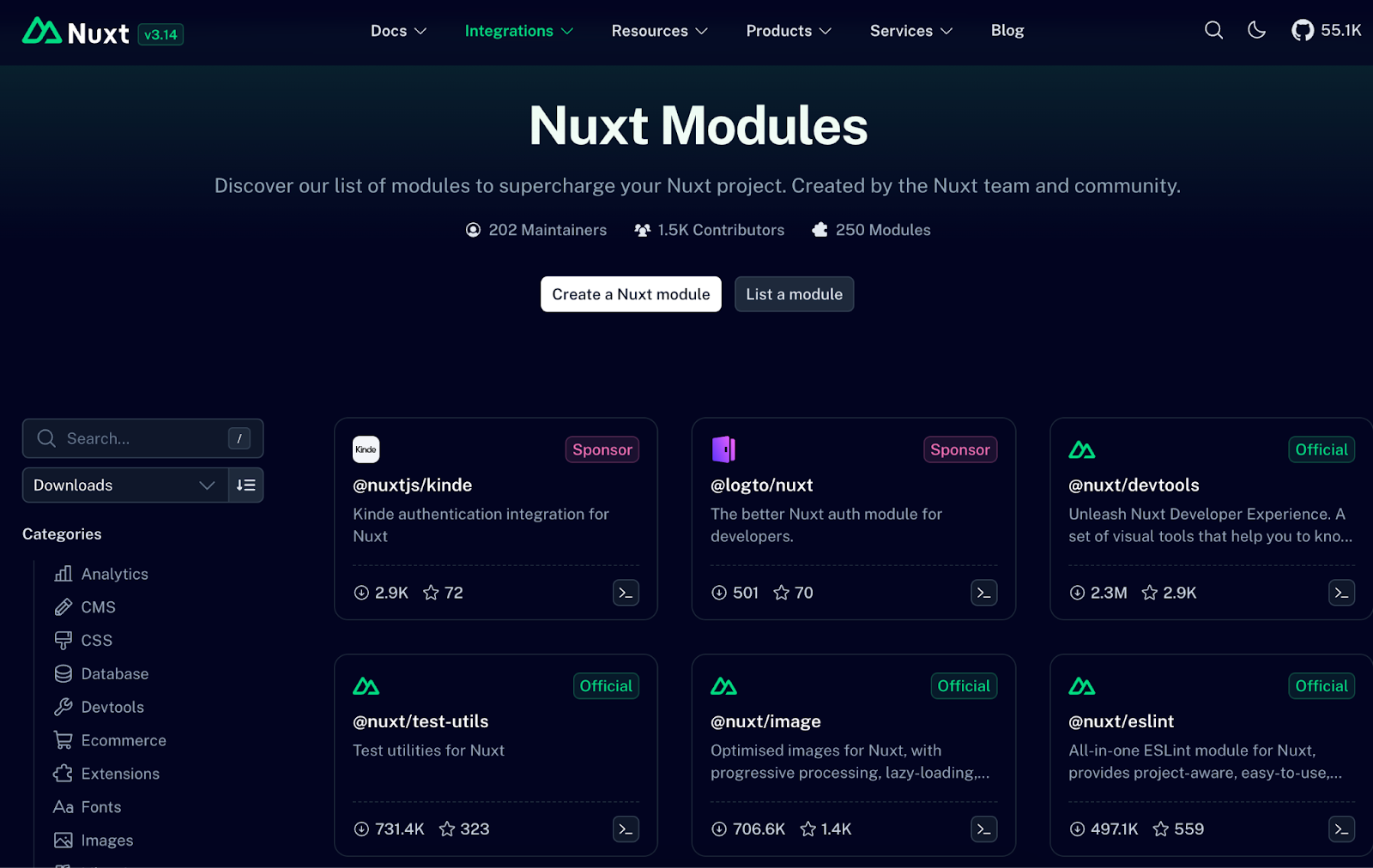The image size is (1373, 868).
Task: Toggle dark mode moon icon
Action: (x=1256, y=31)
